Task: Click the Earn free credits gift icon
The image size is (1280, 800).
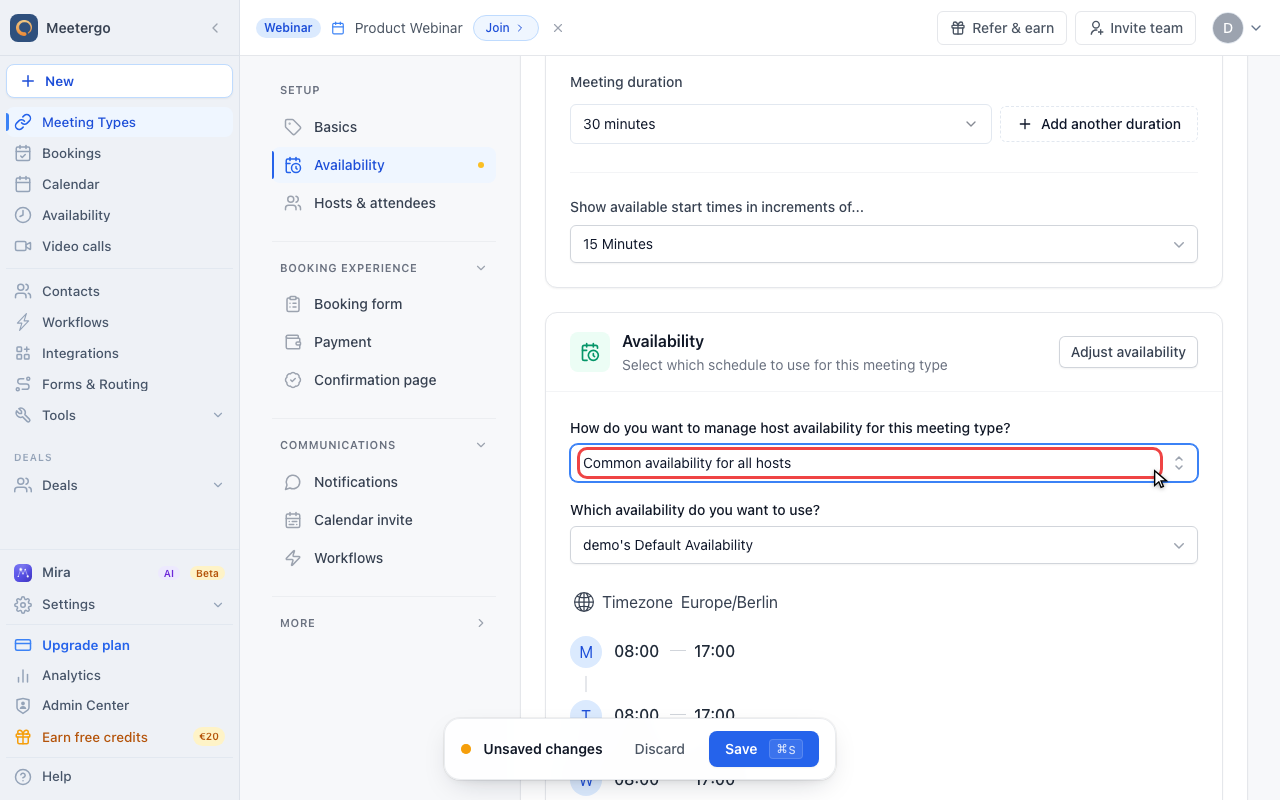Action: click(23, 737)
